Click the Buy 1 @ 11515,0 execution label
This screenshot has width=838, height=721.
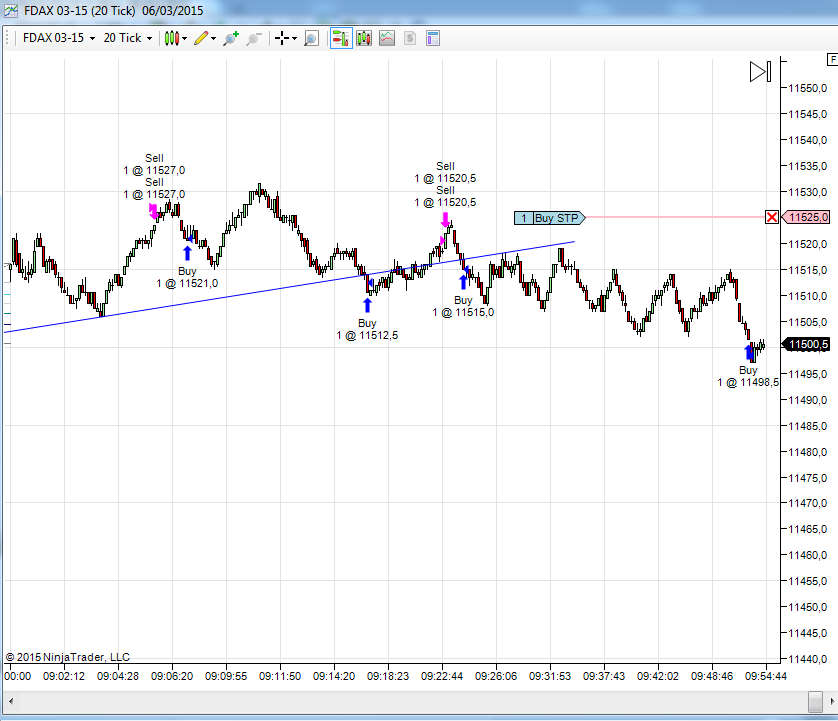[463, 306]
